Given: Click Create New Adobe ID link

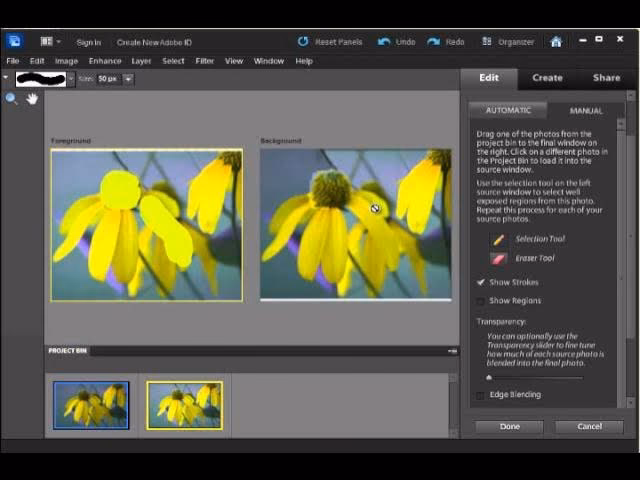Looking at the screenshot, I should coord(154,42).
